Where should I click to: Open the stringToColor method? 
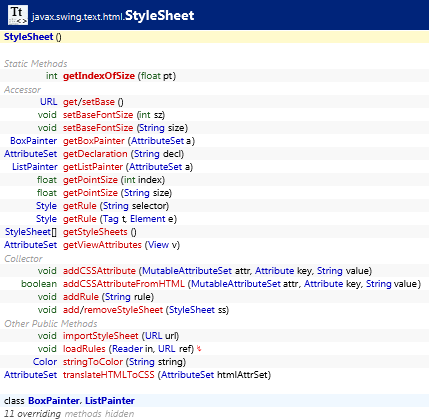[x=93, y=362]
